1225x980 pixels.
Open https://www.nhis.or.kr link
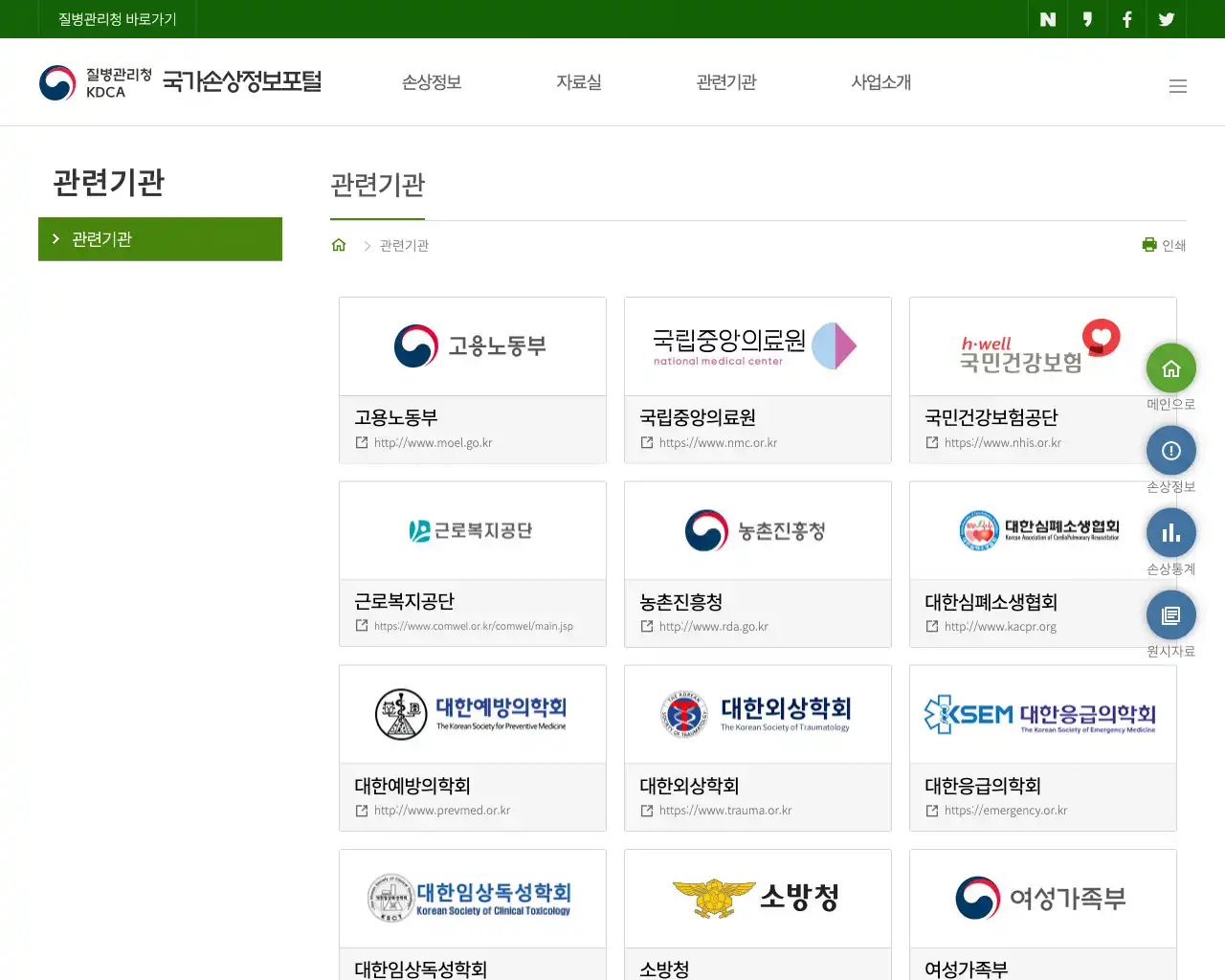click(1003, 442)
